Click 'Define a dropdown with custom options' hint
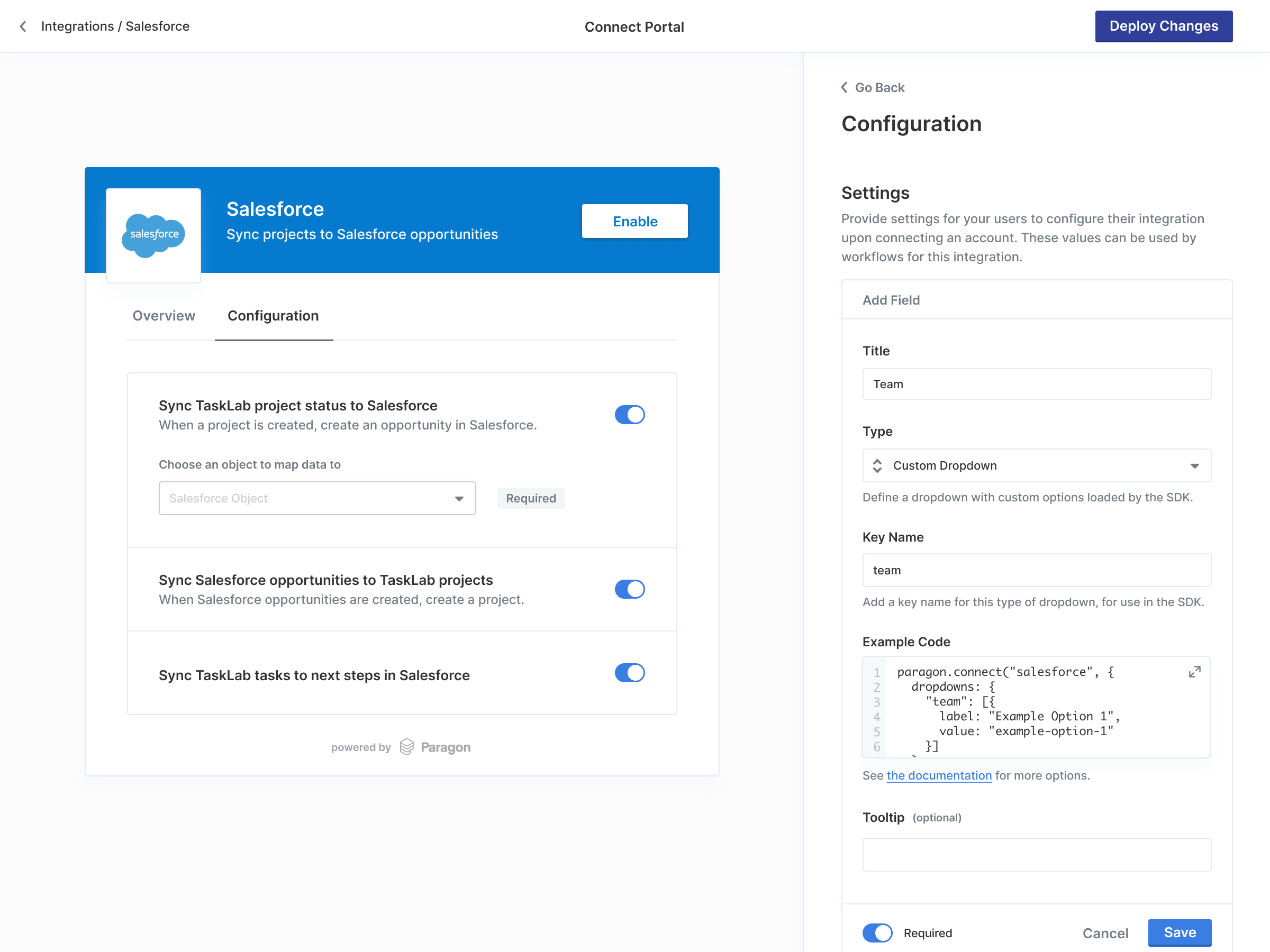This screenshot has width=1270, height=952. click(1027, 497)
